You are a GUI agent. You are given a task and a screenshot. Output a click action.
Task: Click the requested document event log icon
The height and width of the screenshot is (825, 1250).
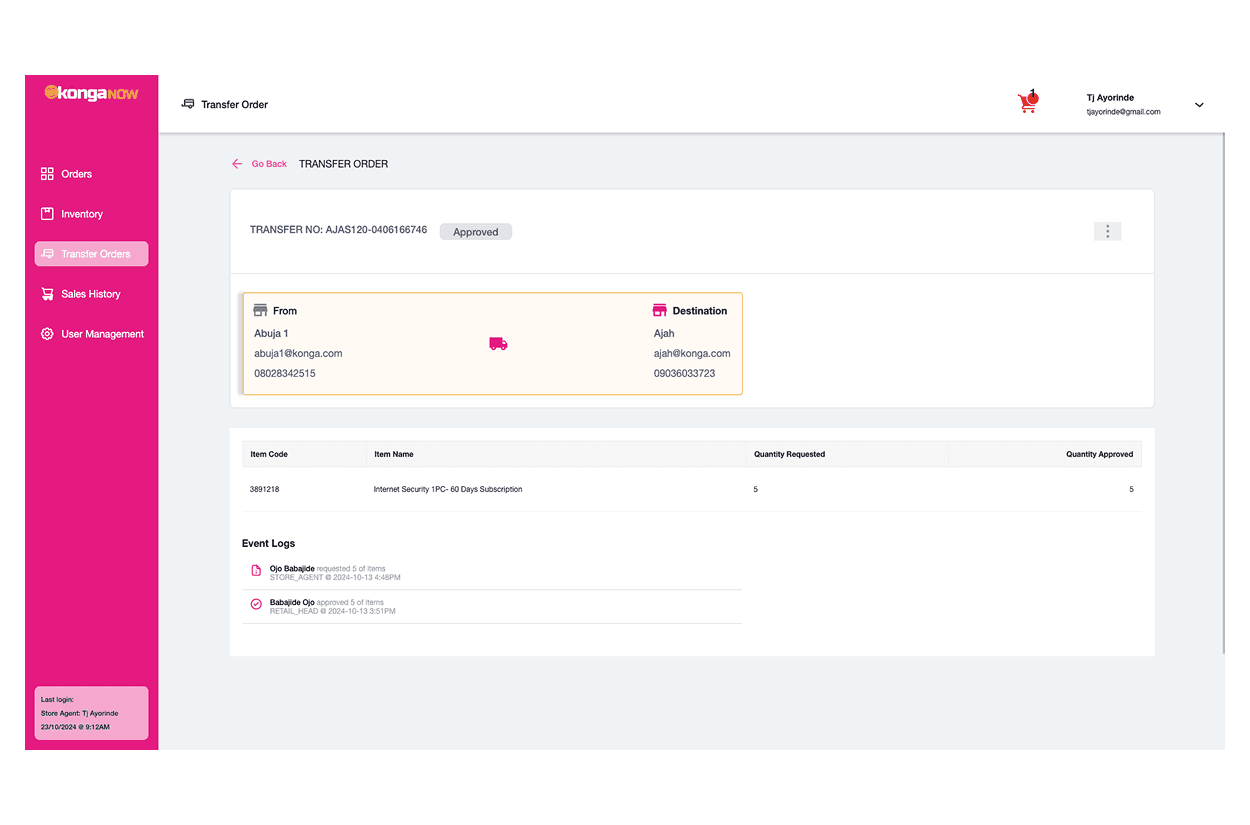[256, 570]
